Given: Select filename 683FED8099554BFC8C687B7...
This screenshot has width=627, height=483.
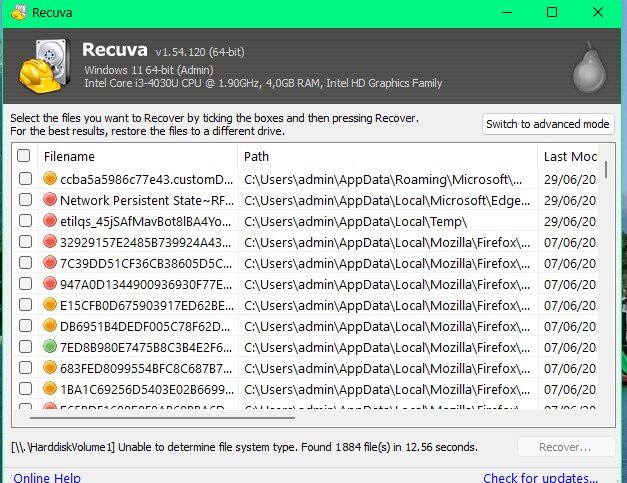Looking at the screenshot, I should click(x=147, y=368).
